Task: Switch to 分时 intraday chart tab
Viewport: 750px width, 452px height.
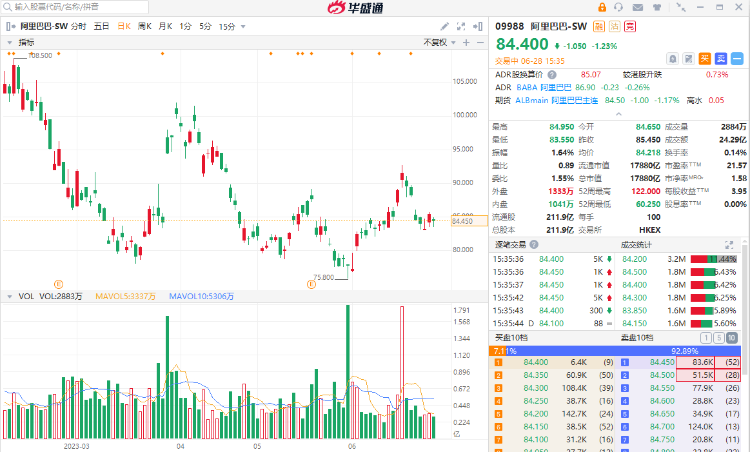Action: (x=78, y=26)
